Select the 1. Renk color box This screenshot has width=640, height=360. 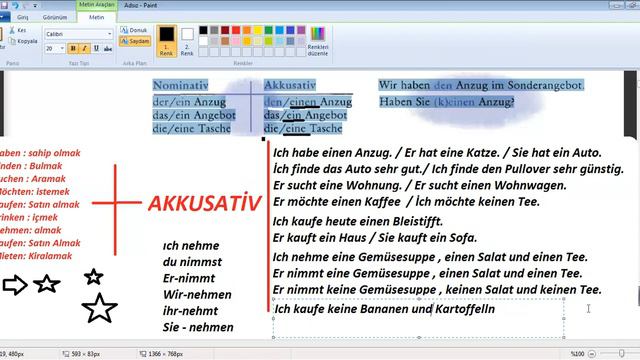167,41
